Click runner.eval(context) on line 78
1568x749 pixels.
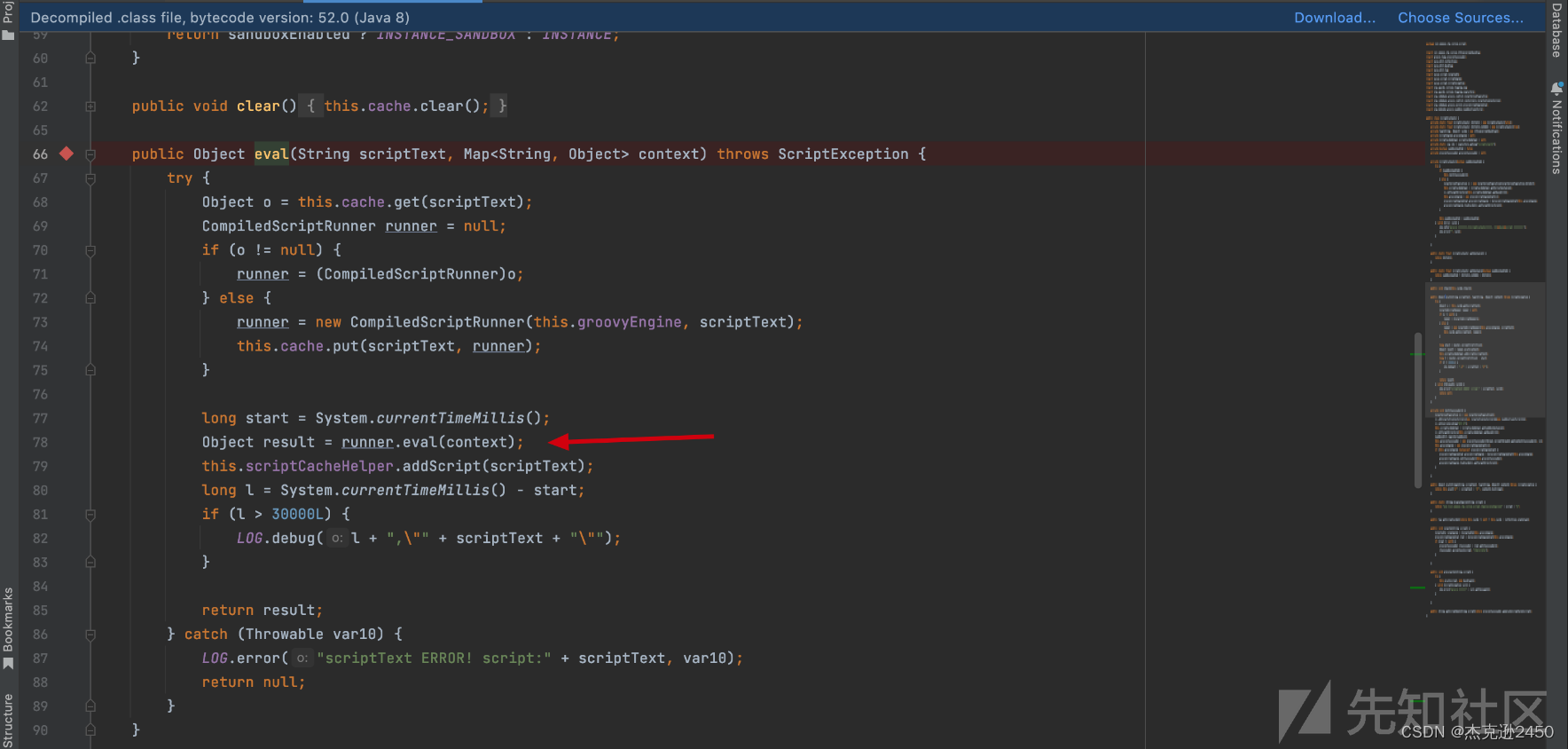pos(427,442)
